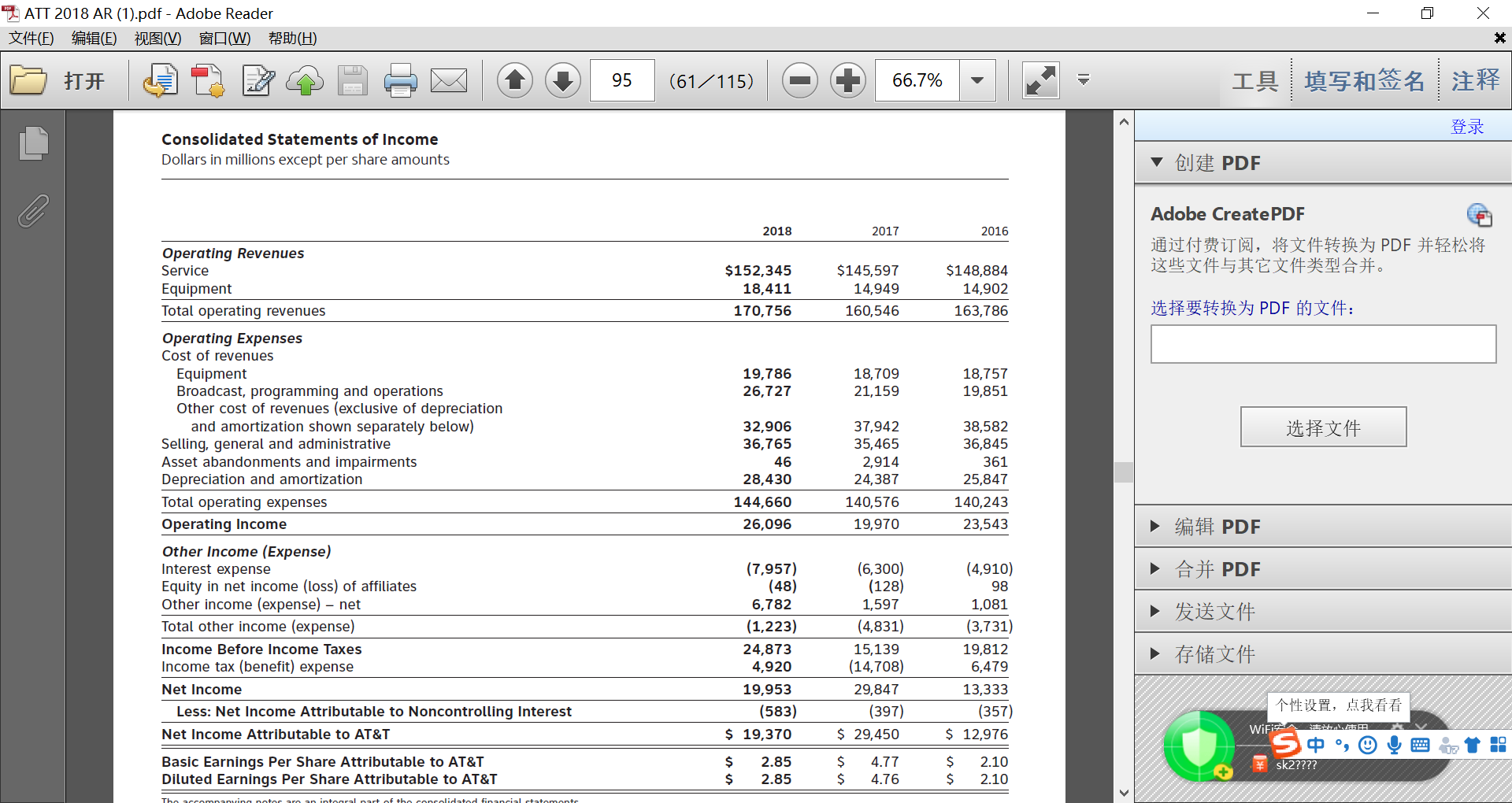Open the Sogou emoji smiley icon

[1368, 745]
